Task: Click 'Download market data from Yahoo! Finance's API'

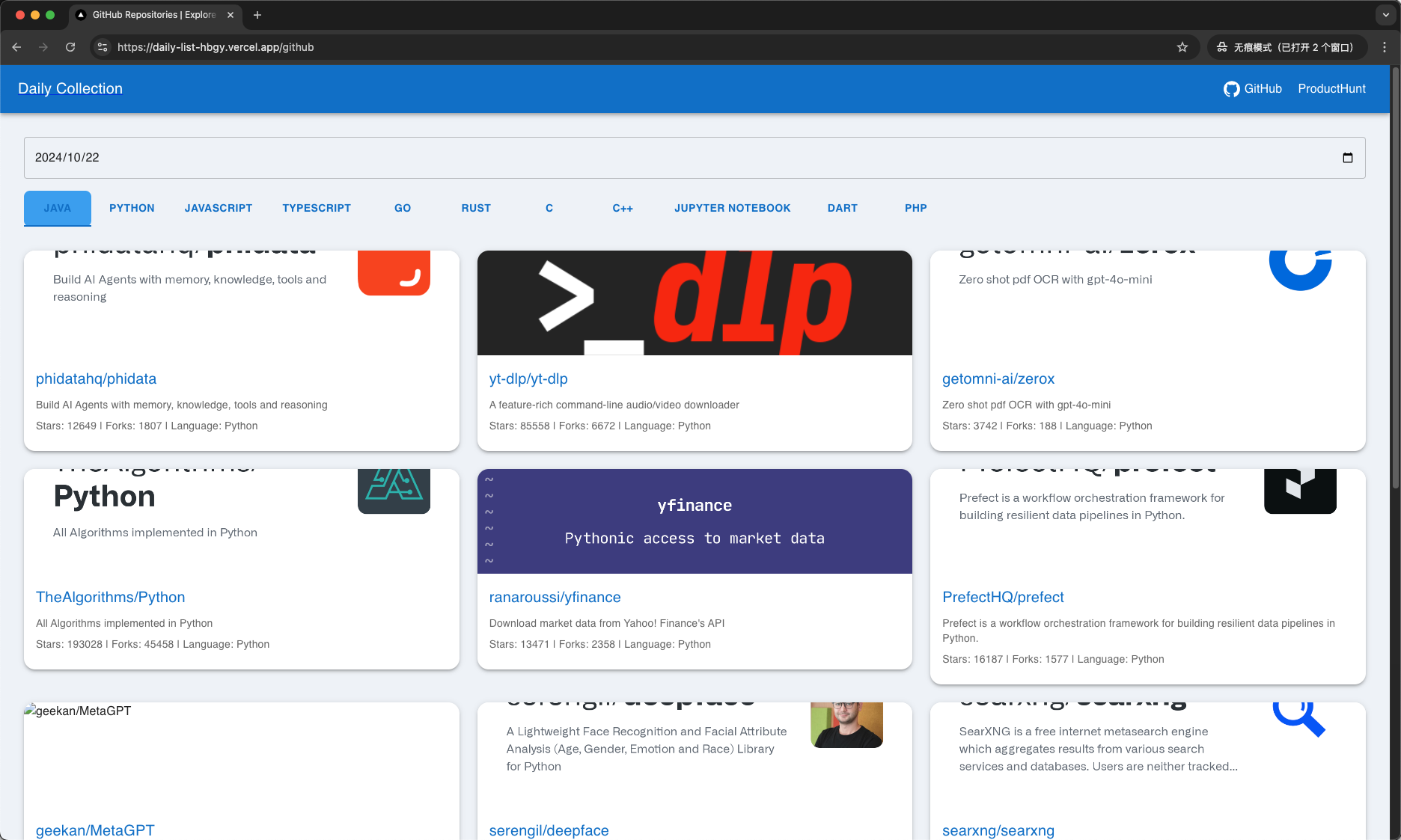Action: tap(607, 624)
